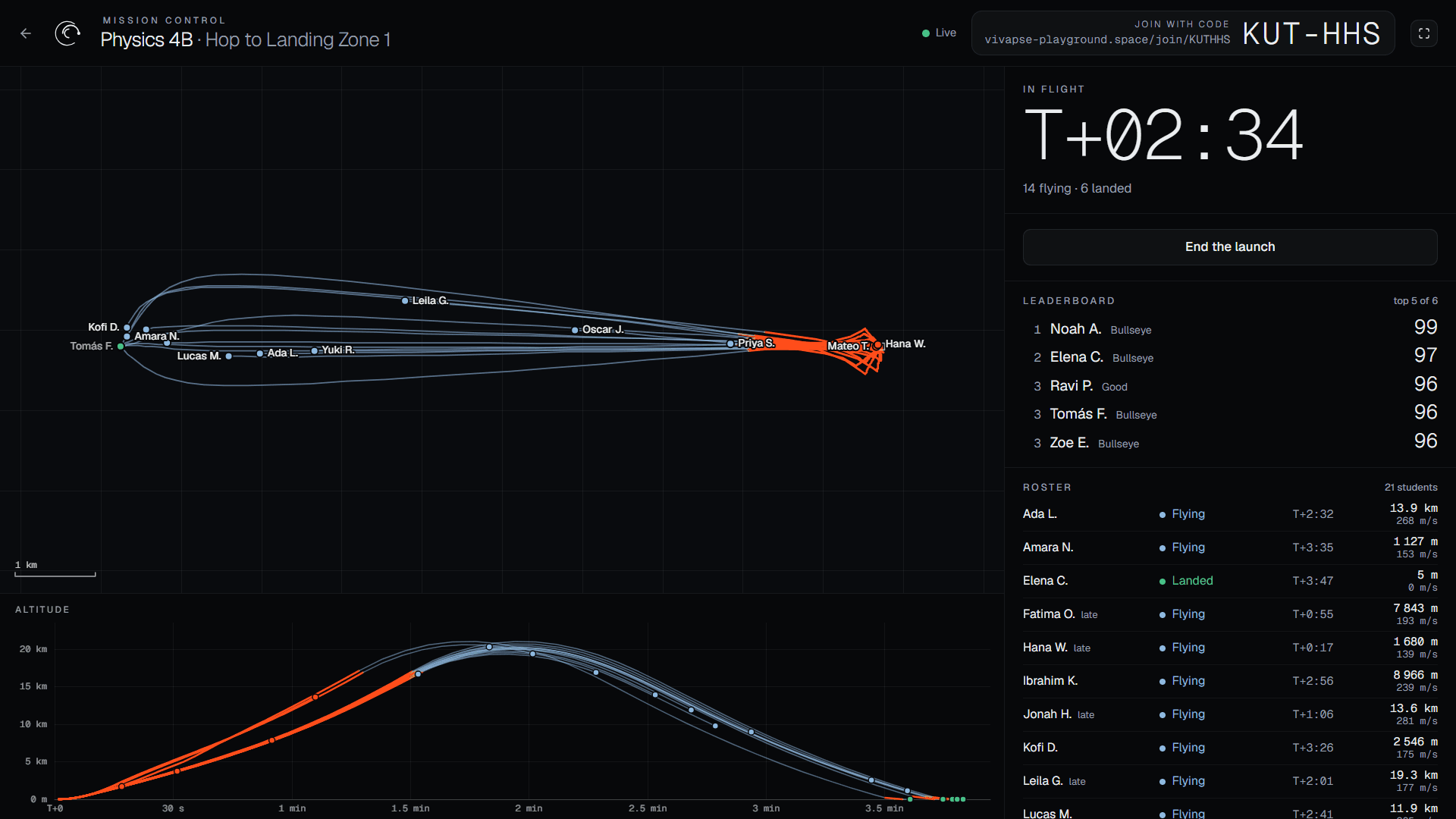Click Yuki R. marker on trajectory map

[x=314, y=351]
